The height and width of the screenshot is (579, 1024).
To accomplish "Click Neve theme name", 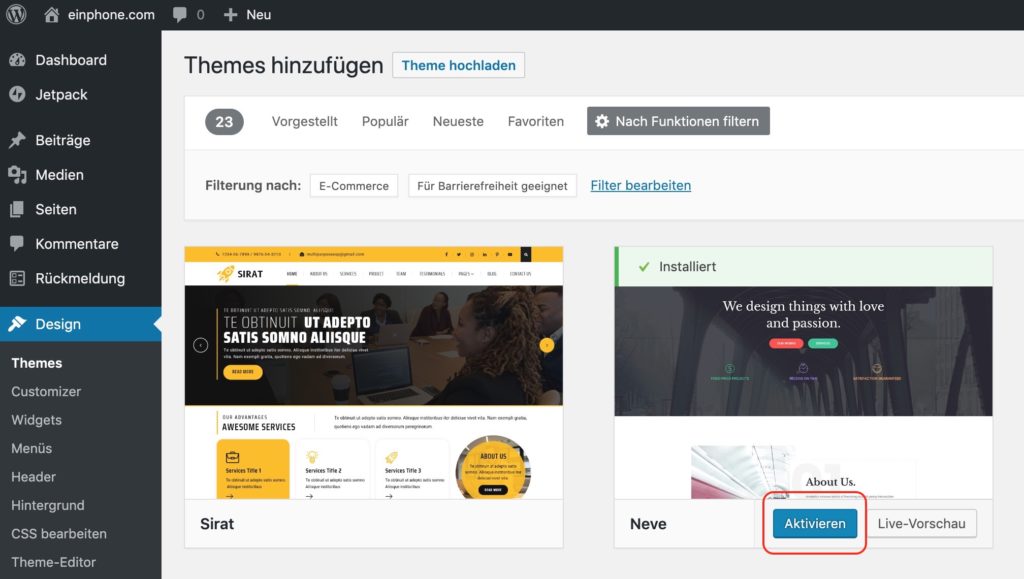I will point(648,524).
